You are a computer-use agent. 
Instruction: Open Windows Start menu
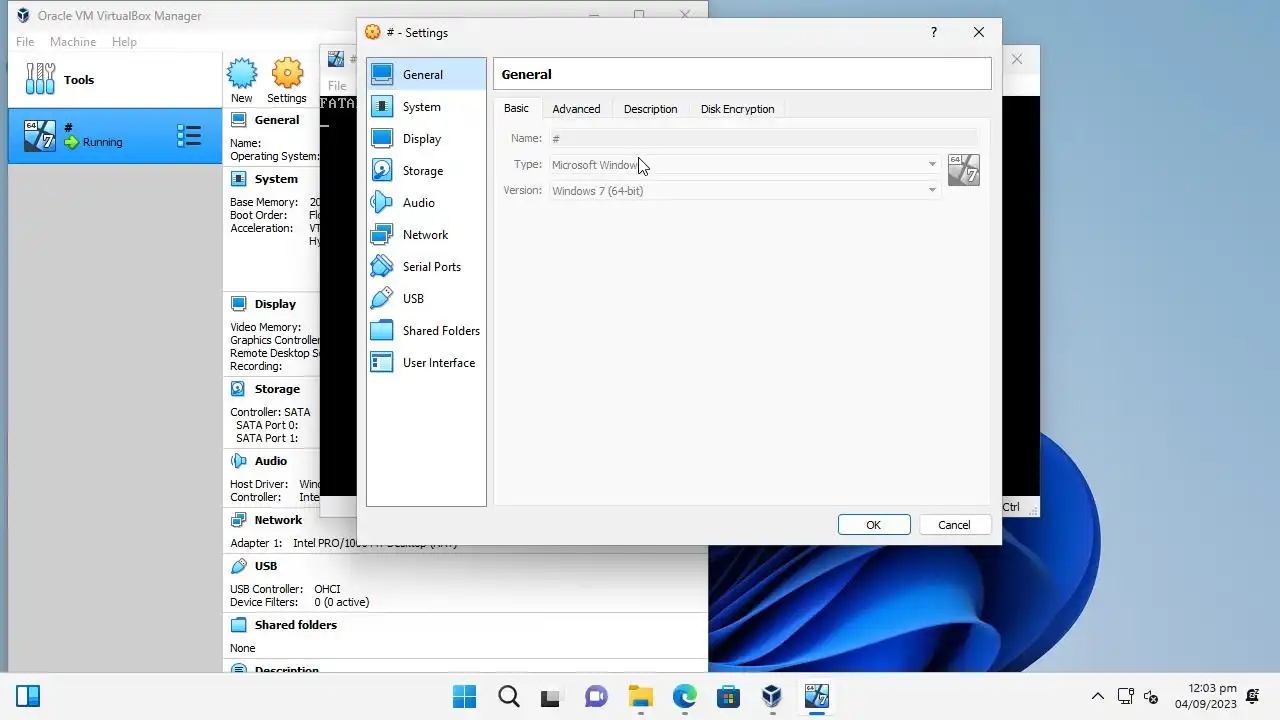pos(465,696)
